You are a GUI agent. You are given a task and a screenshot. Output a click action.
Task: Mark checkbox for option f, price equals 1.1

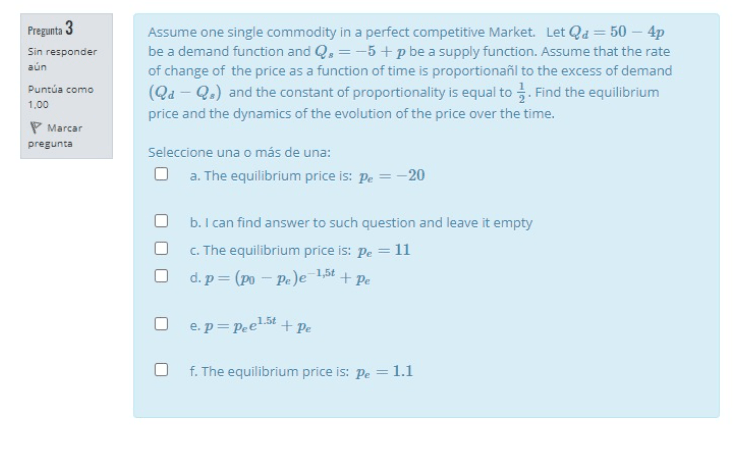pos(160,370)
